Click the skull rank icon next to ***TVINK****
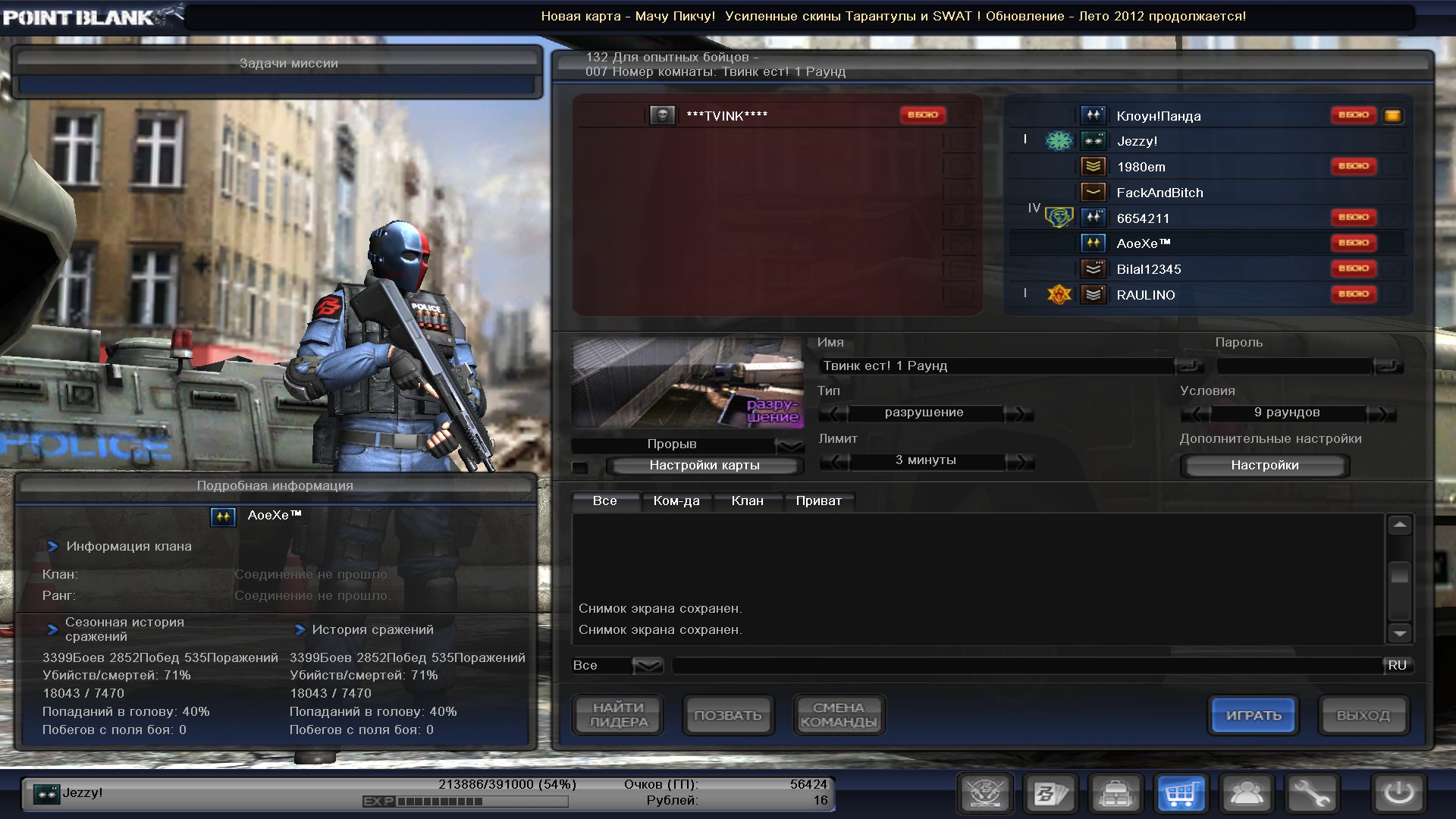The height and width of the screenshot is (819, 1456). coord(663,115)
